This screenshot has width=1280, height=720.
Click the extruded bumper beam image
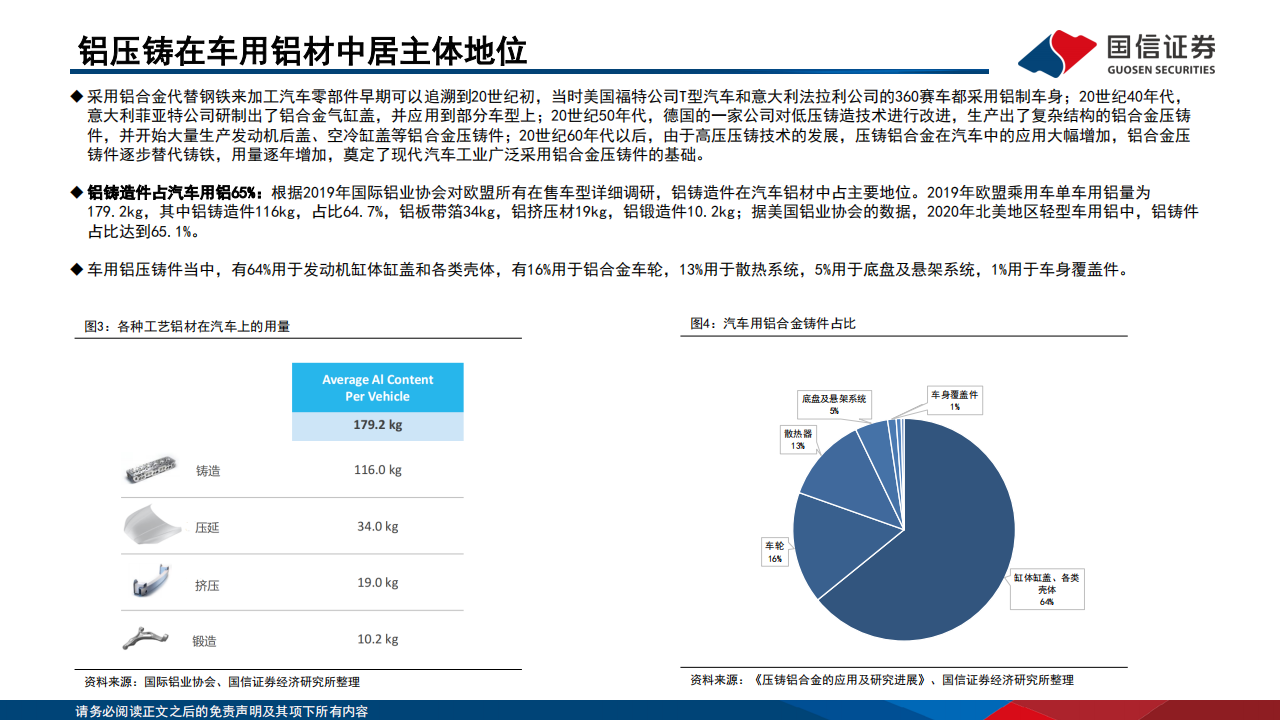[153, 582]
